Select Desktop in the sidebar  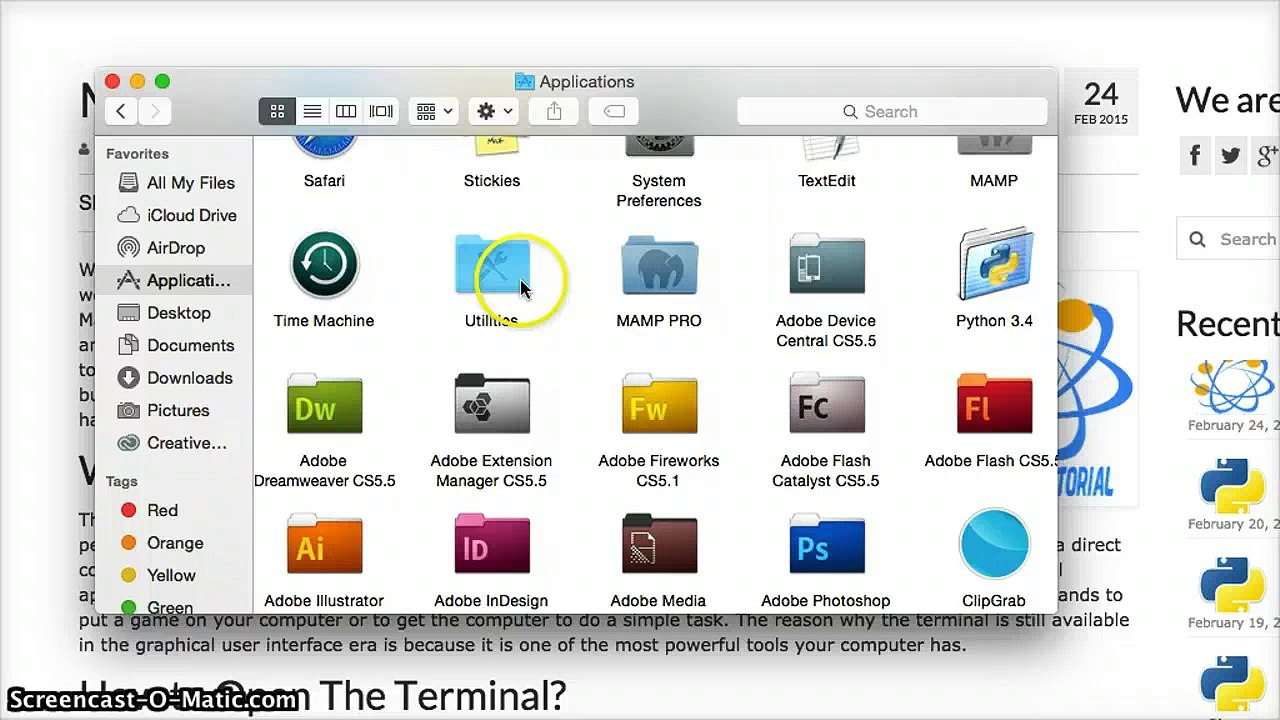tap(175, 313)
